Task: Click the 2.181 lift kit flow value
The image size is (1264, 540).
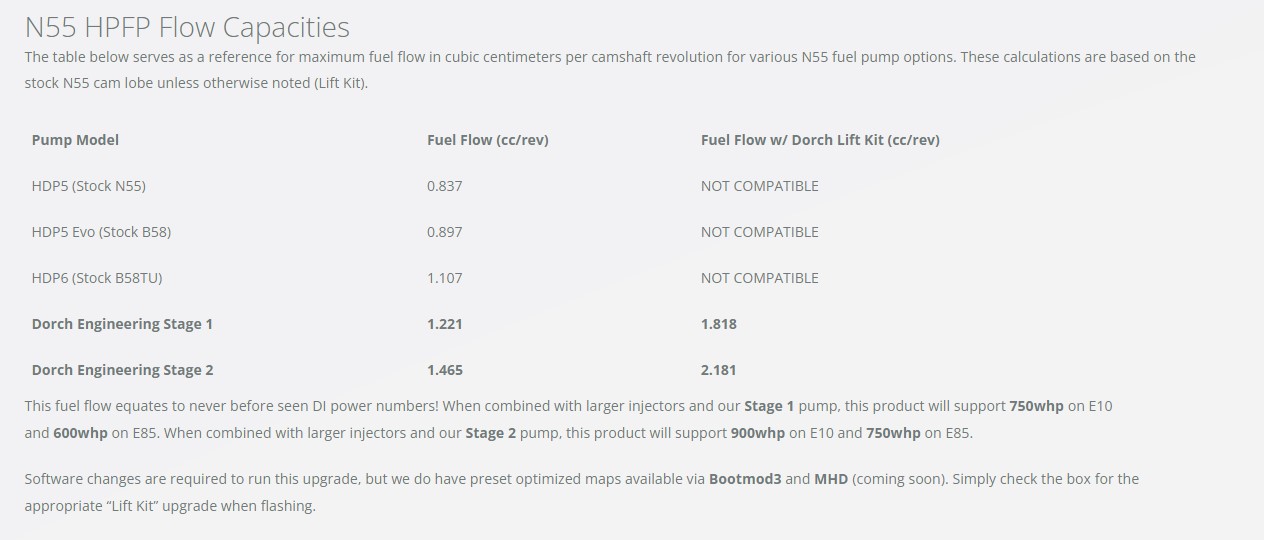Action: 719,370
